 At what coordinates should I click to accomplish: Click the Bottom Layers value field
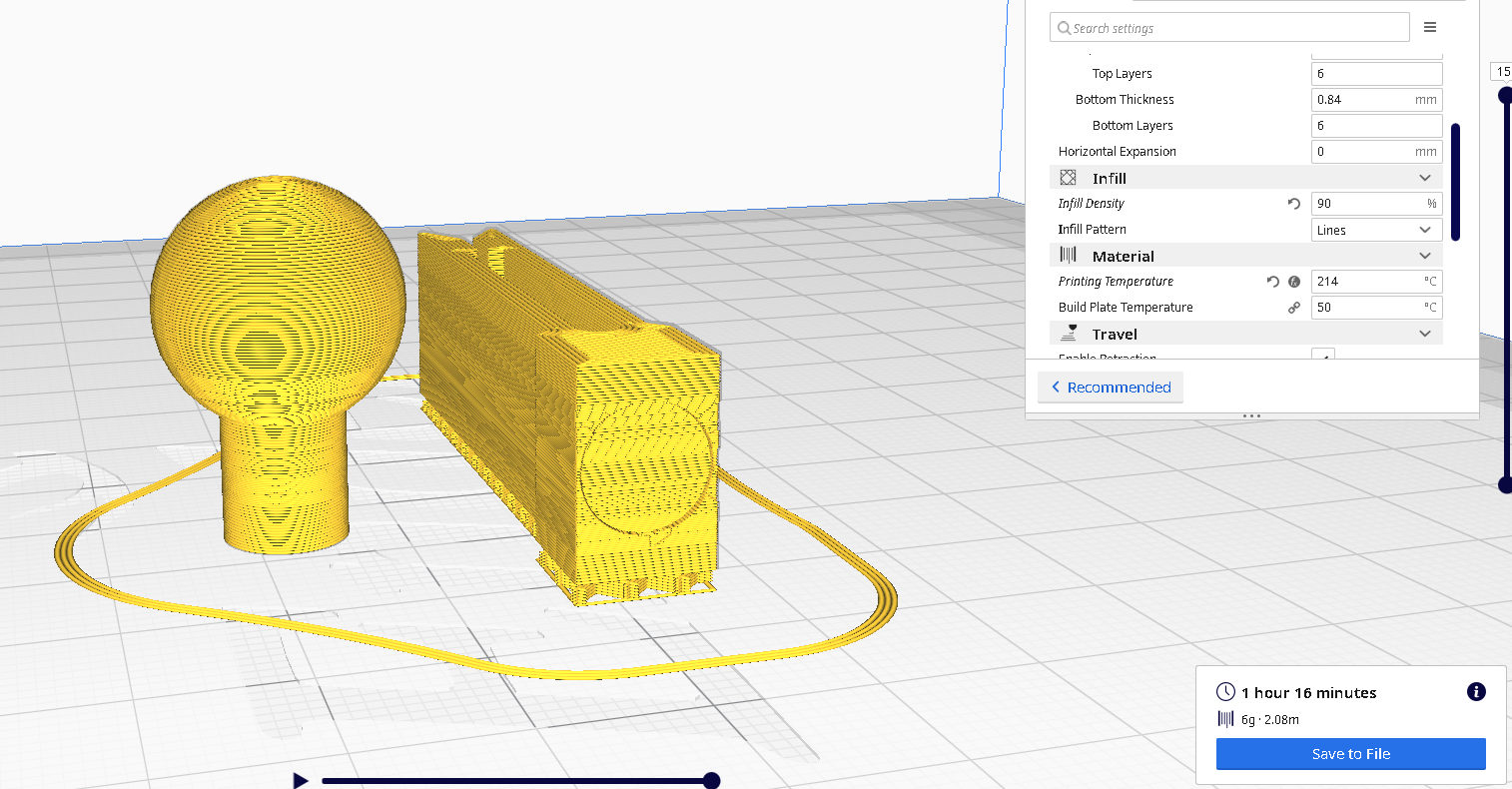click(1376, 126)
